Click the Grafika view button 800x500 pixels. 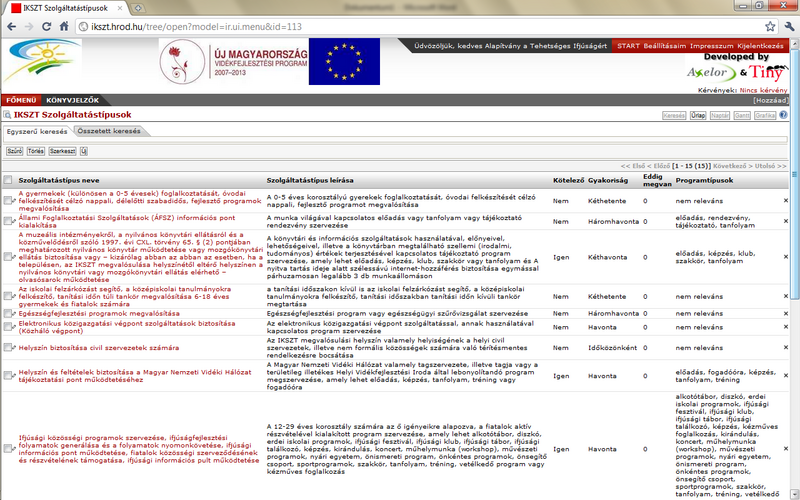point(765,115)
